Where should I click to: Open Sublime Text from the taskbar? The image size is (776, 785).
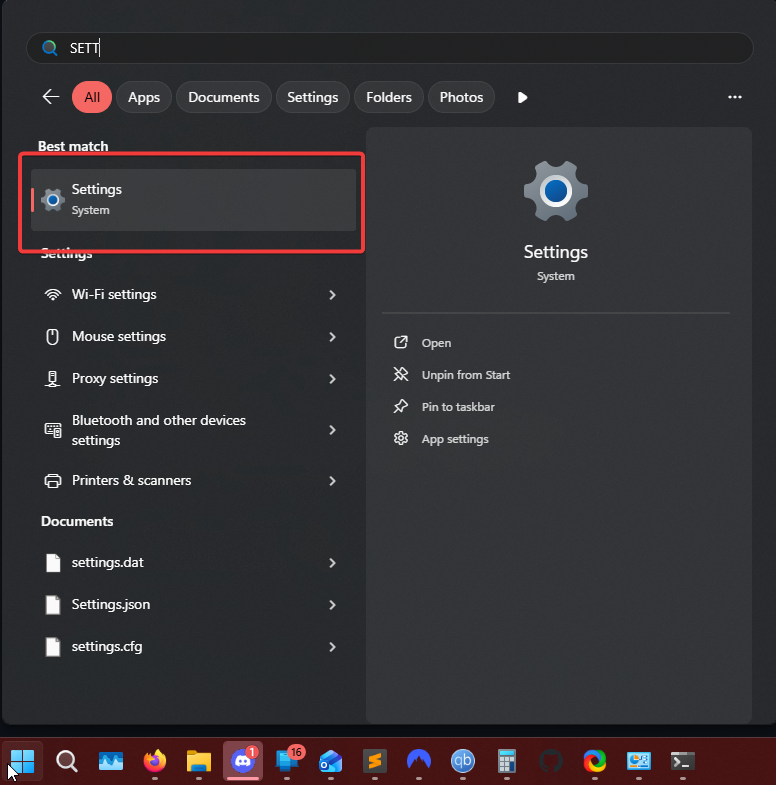[x=375, y=761]
